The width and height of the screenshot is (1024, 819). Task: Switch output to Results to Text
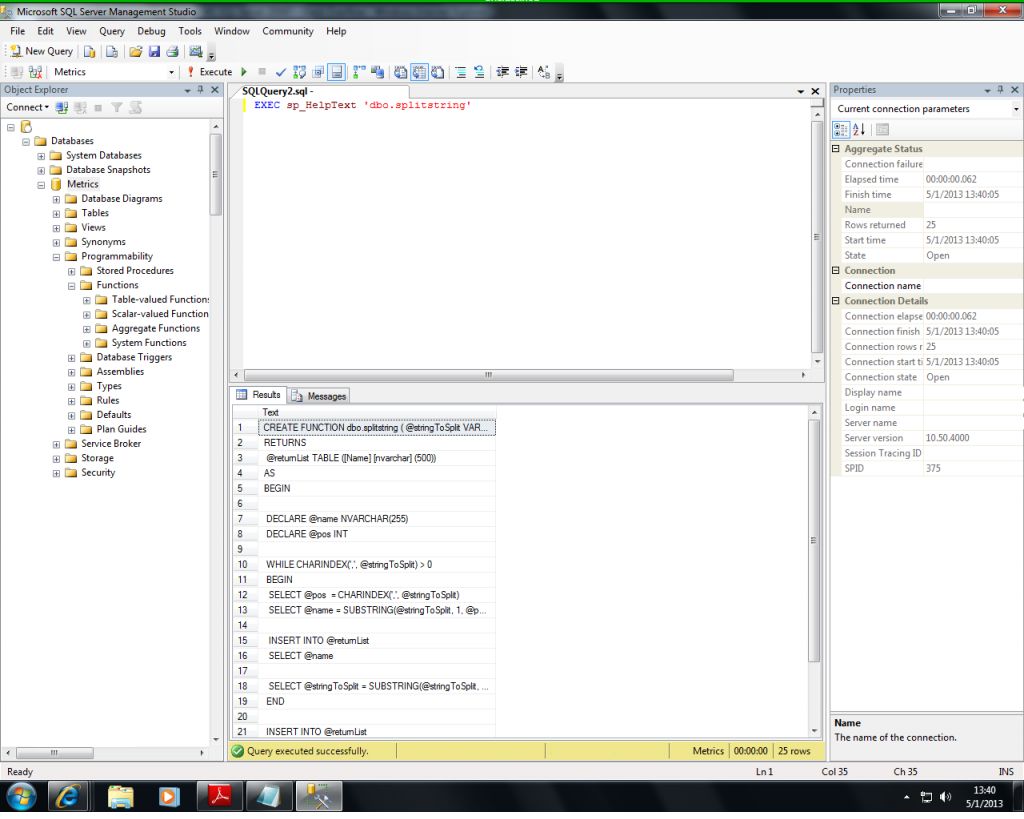401,72
